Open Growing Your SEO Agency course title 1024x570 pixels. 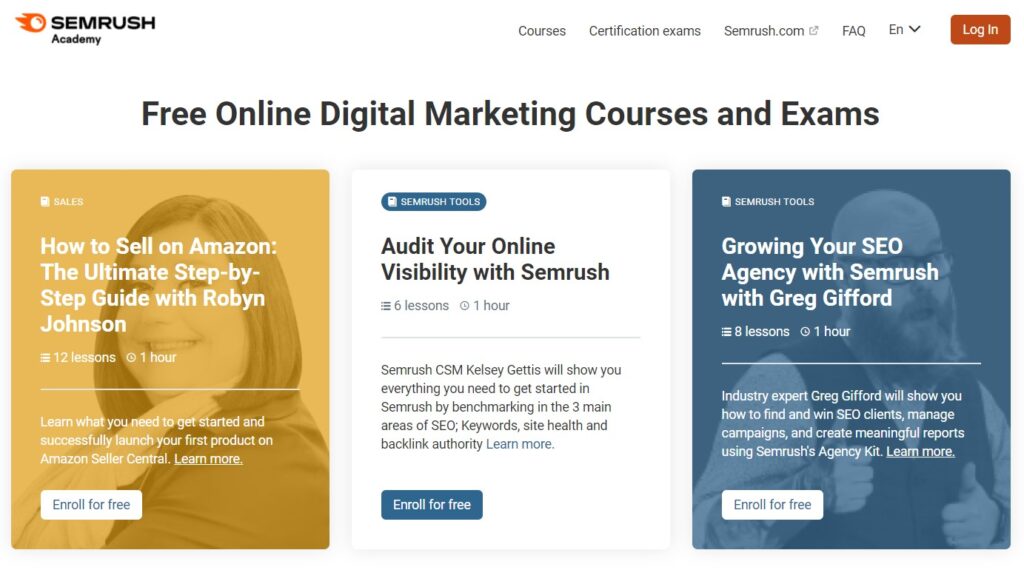tap(830, 272)
